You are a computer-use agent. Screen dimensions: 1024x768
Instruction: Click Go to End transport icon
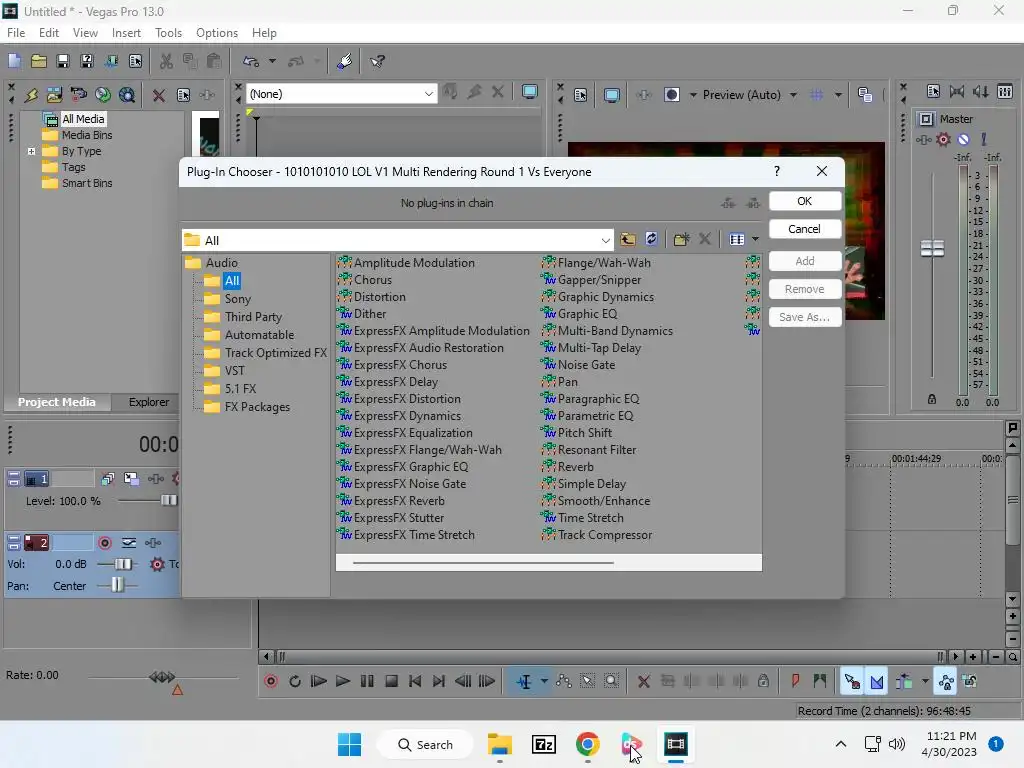(439, 681)
